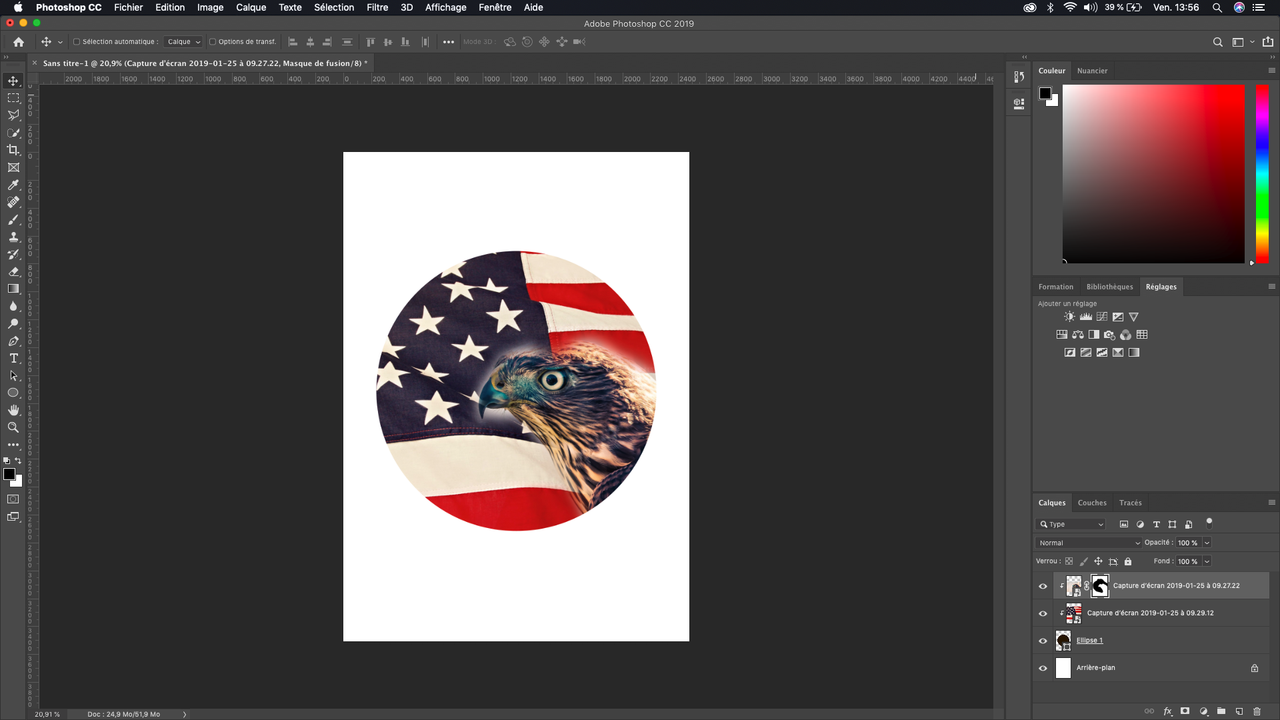Click the add layer style fx icon
1280x720 pixels.
pyautogui.click(x=1168, y=711)
